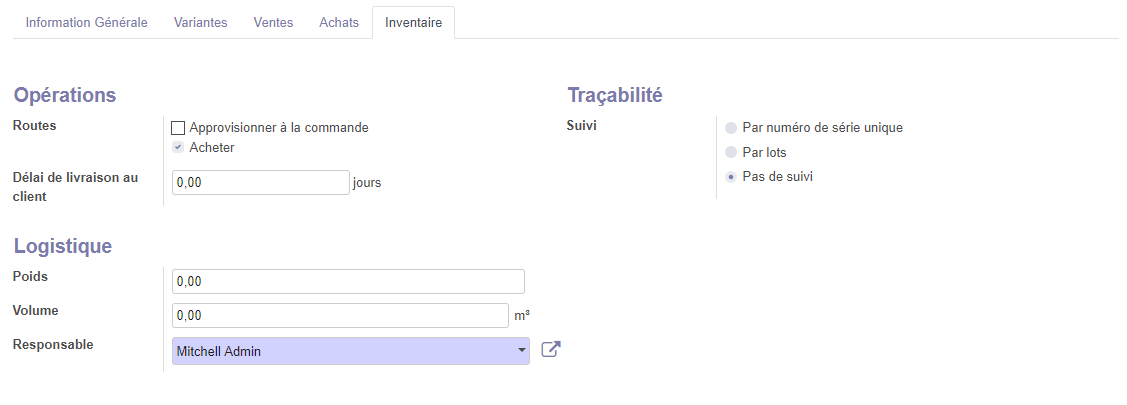Expand the Responsable dropdown arrow
This screenshot has width=1127, height=405.
pyautogui.click(x=521, y=351)
